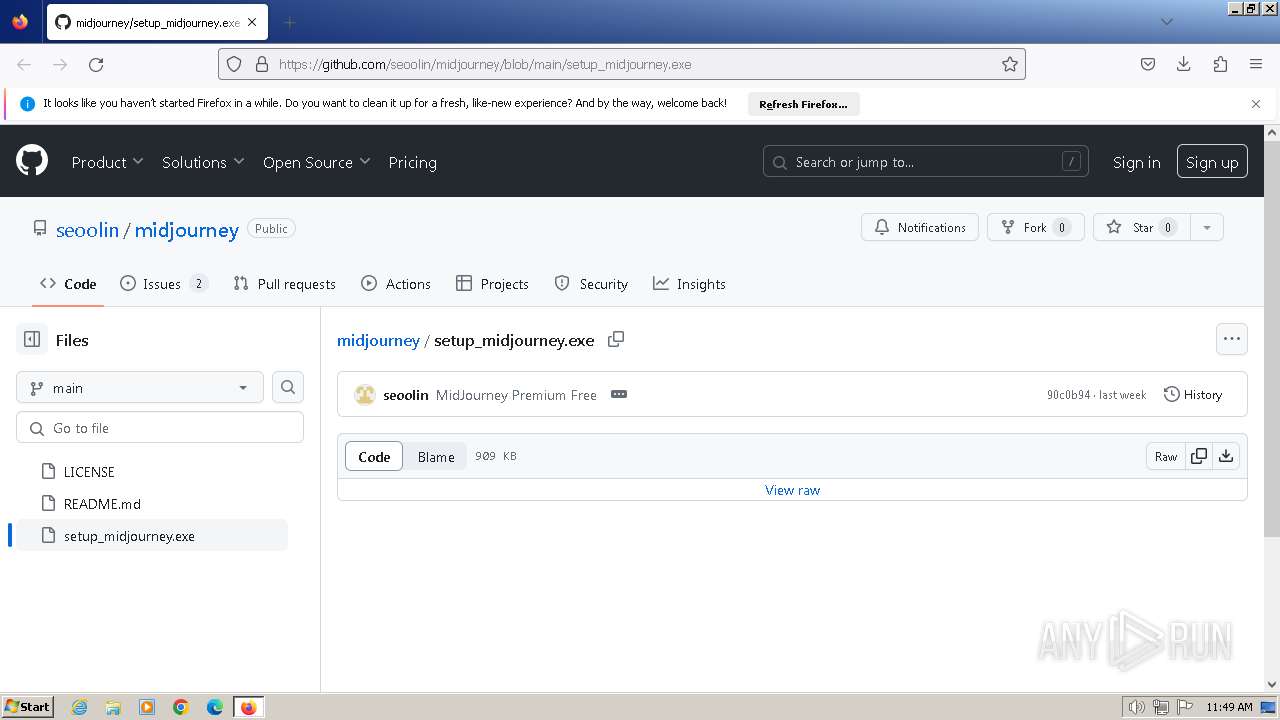Screen dimensions: 1280x720
Task: Star the repository button
Action: (1141, 227)
